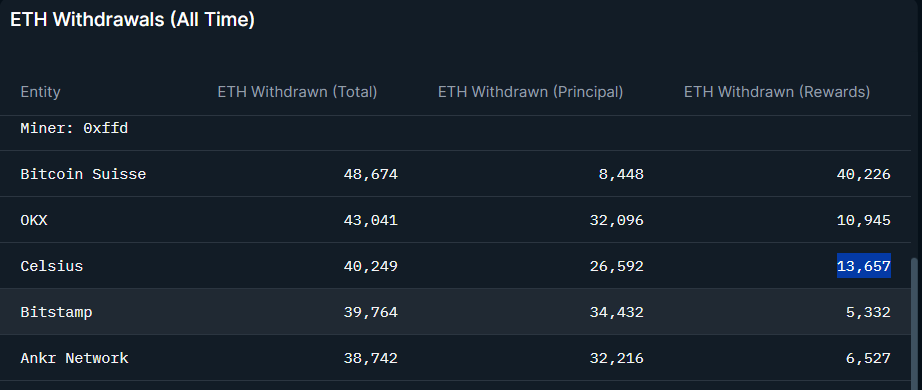Click Bitstamp principal value 34,432
922x390 pixels.
[x=616, y=312]
